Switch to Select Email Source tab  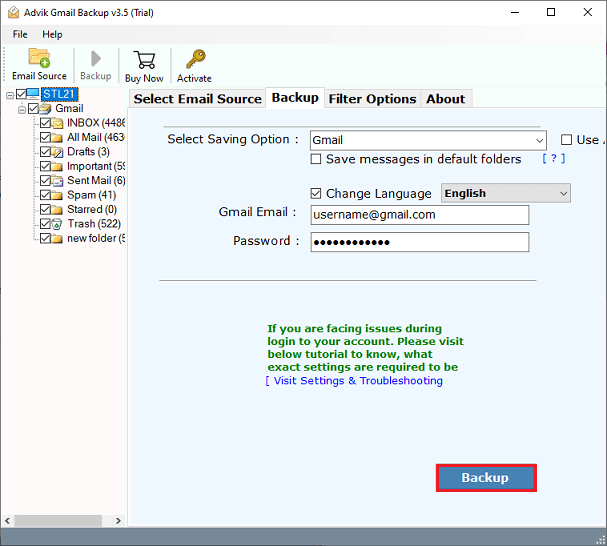point(197,99)
